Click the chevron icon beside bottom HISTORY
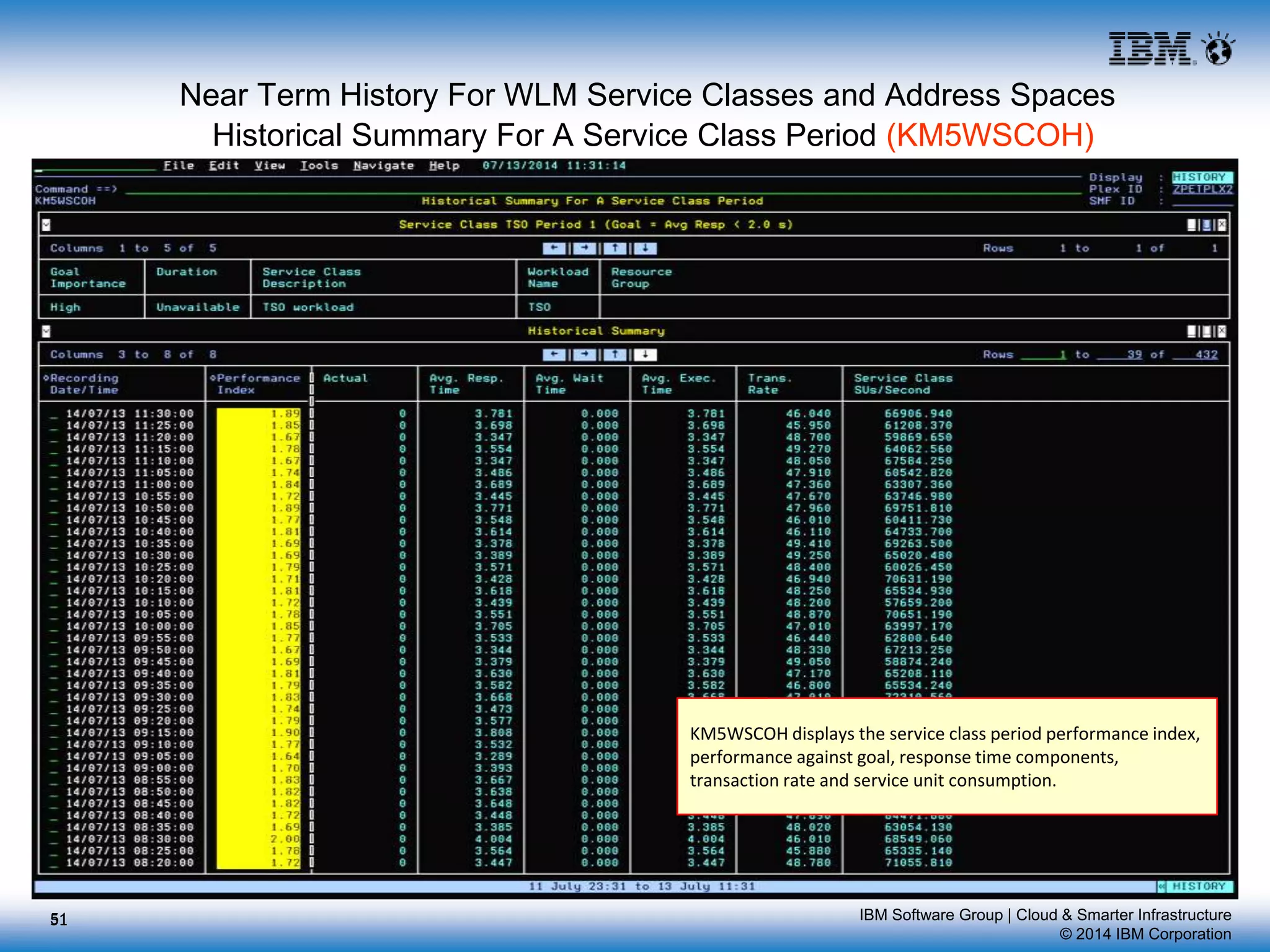This screenshot has width=1270, height=952. [1162, 886]
